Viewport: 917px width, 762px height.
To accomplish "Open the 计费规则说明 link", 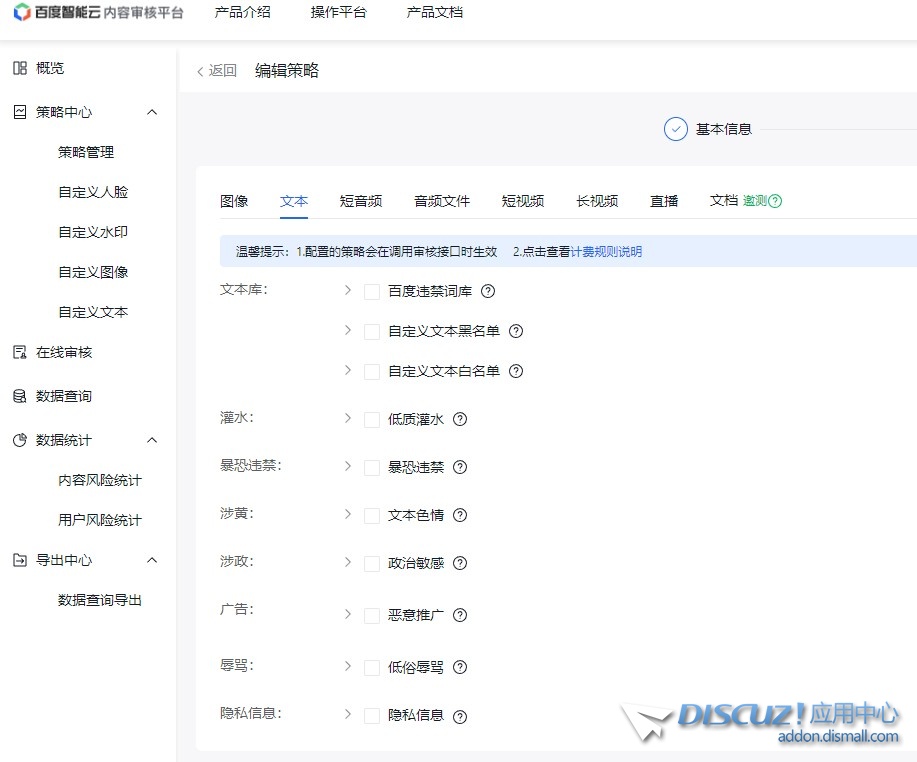I will [606, 252].
